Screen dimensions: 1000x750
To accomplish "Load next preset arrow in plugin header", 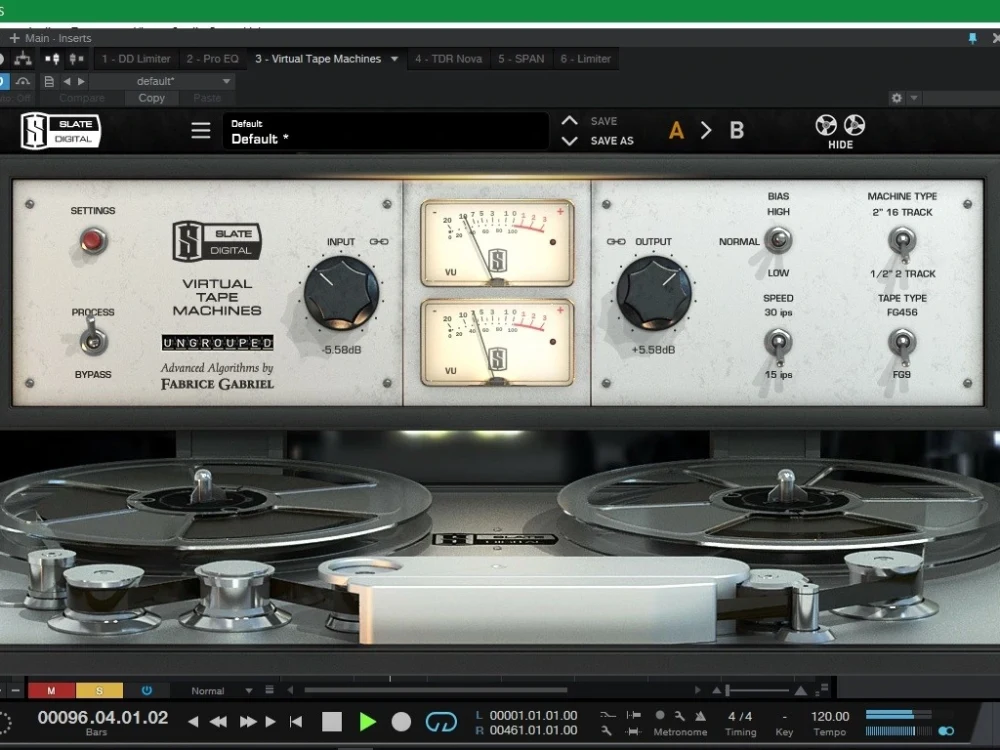I will click(81, 81).
